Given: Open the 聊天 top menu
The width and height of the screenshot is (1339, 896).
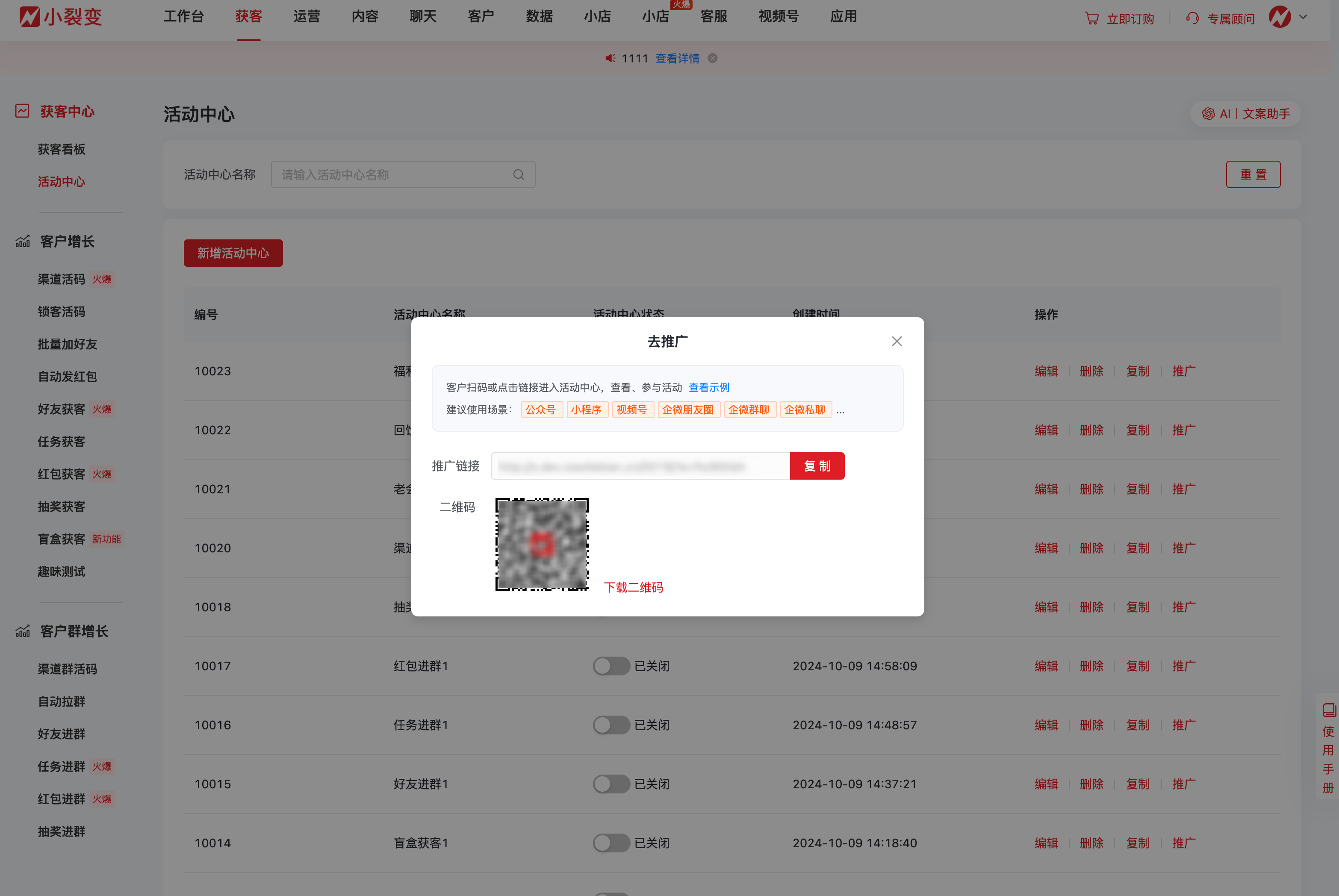Looking at the screenshot, I should [423, 17].
